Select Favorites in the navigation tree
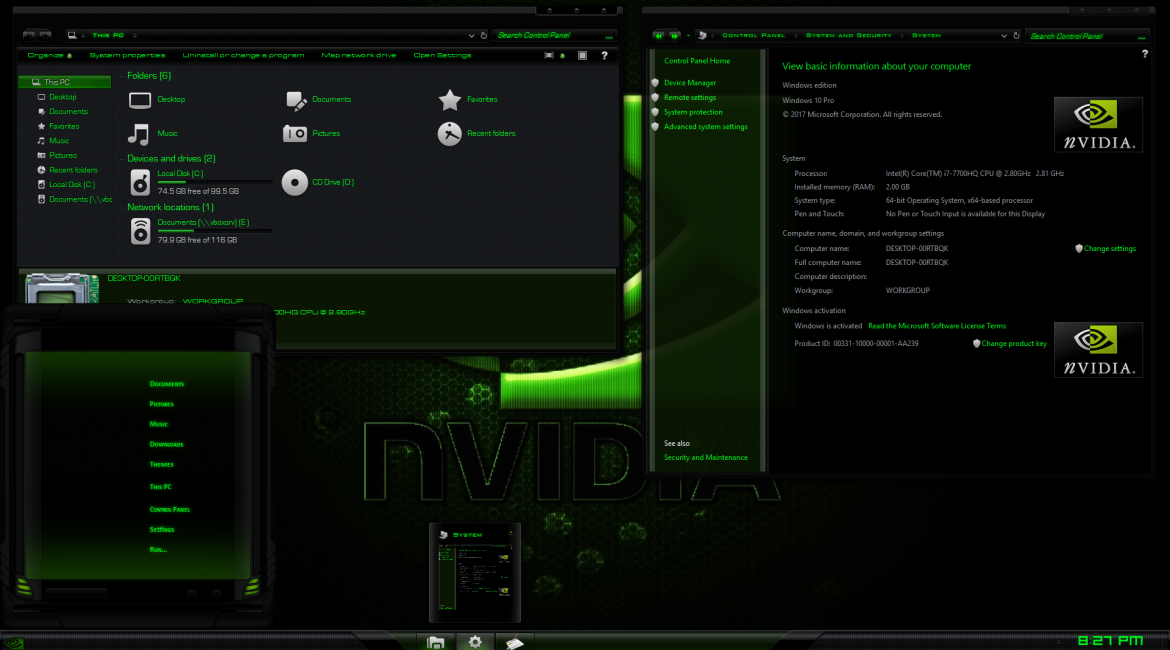Screen dimensions: 1170x650 coord(64,126)
